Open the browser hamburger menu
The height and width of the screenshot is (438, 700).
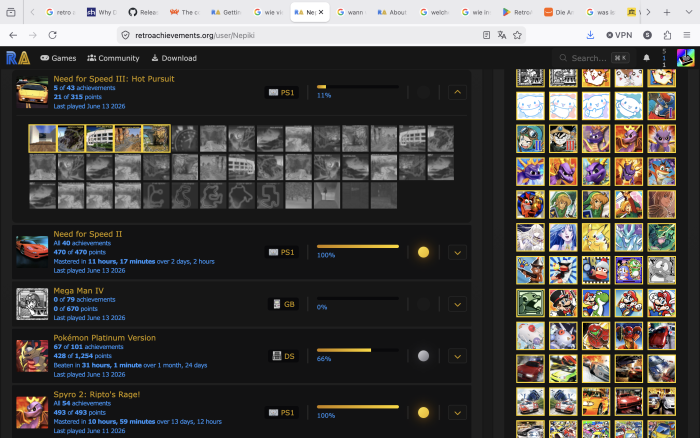(x=687, y=35)
